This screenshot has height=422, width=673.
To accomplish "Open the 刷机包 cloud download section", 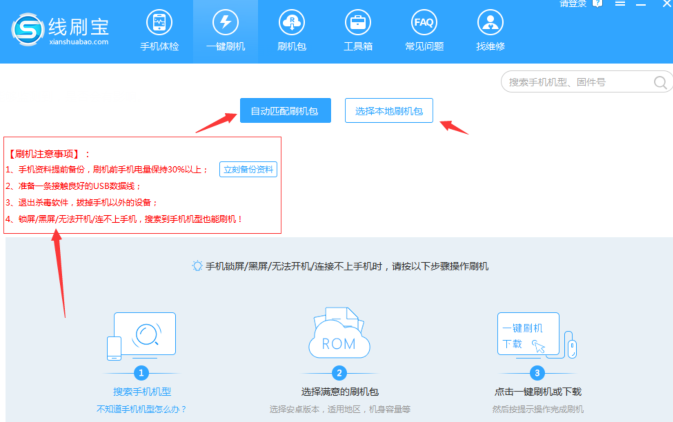I will [x=292, y=31].
